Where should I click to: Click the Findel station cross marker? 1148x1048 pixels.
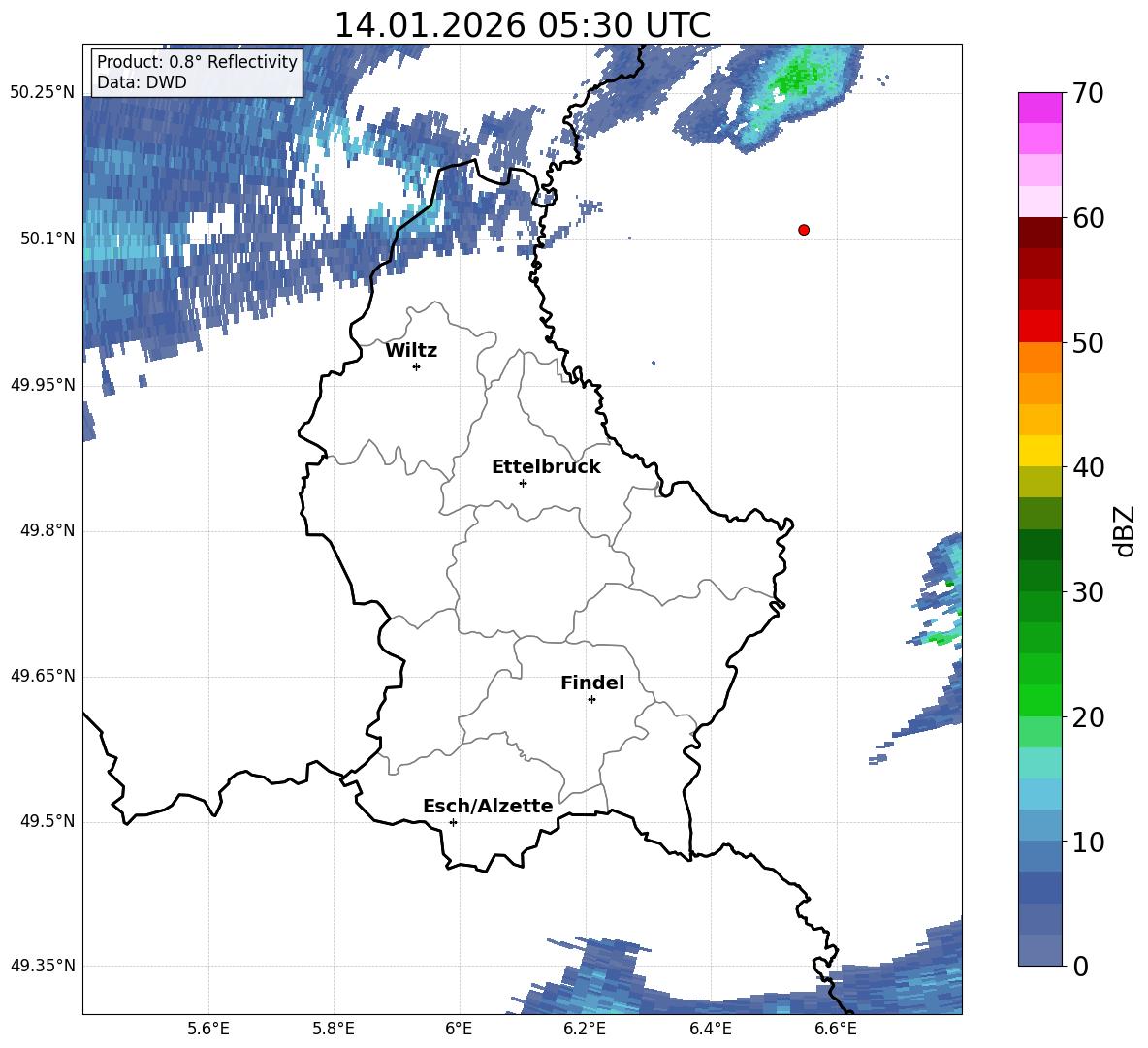(x=591, y=700)
